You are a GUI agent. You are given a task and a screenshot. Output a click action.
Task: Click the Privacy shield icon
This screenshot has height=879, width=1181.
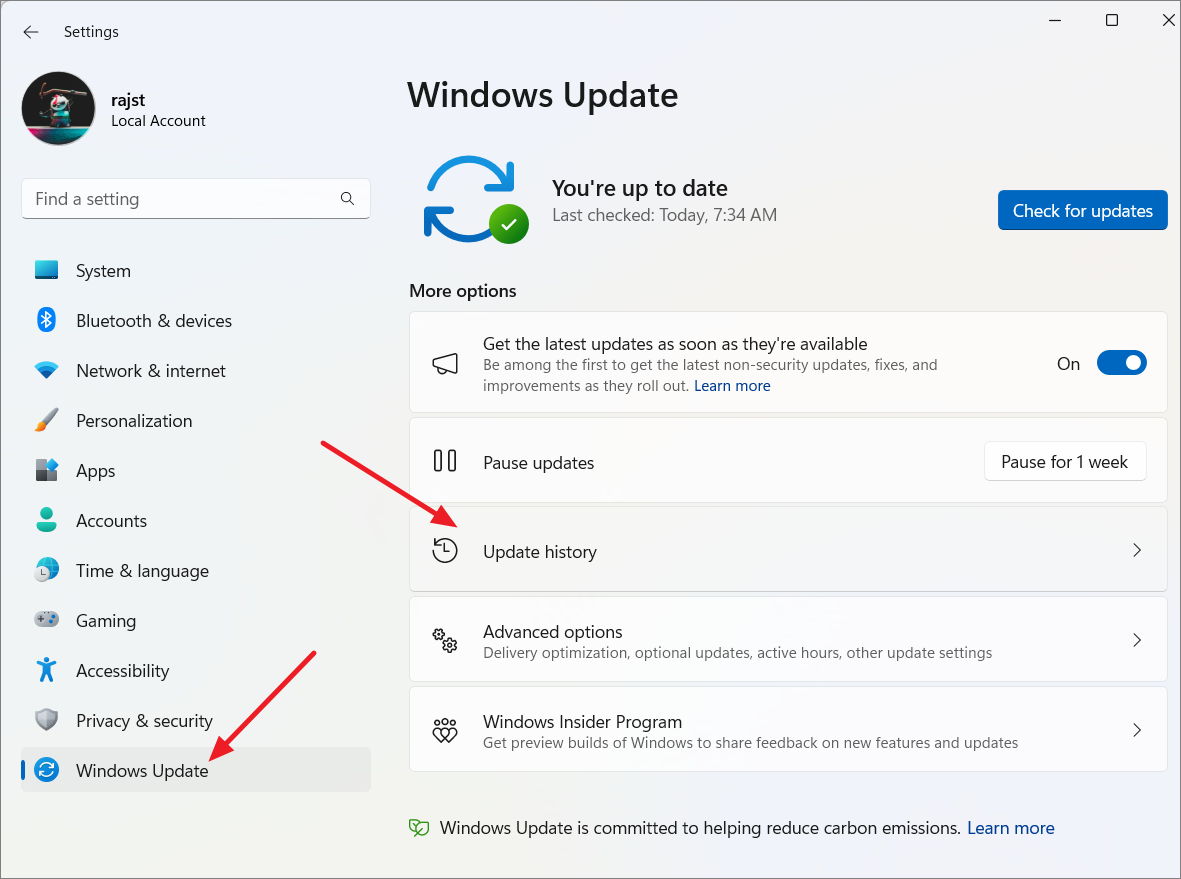pyautogui.click(x=47, y=719)
